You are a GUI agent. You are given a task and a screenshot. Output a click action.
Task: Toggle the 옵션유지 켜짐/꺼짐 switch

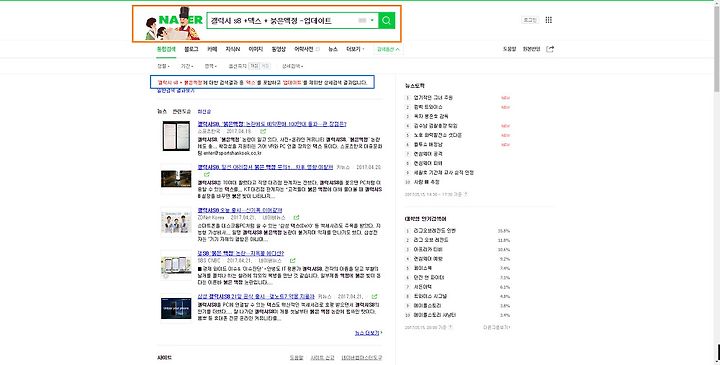point(260,66)
